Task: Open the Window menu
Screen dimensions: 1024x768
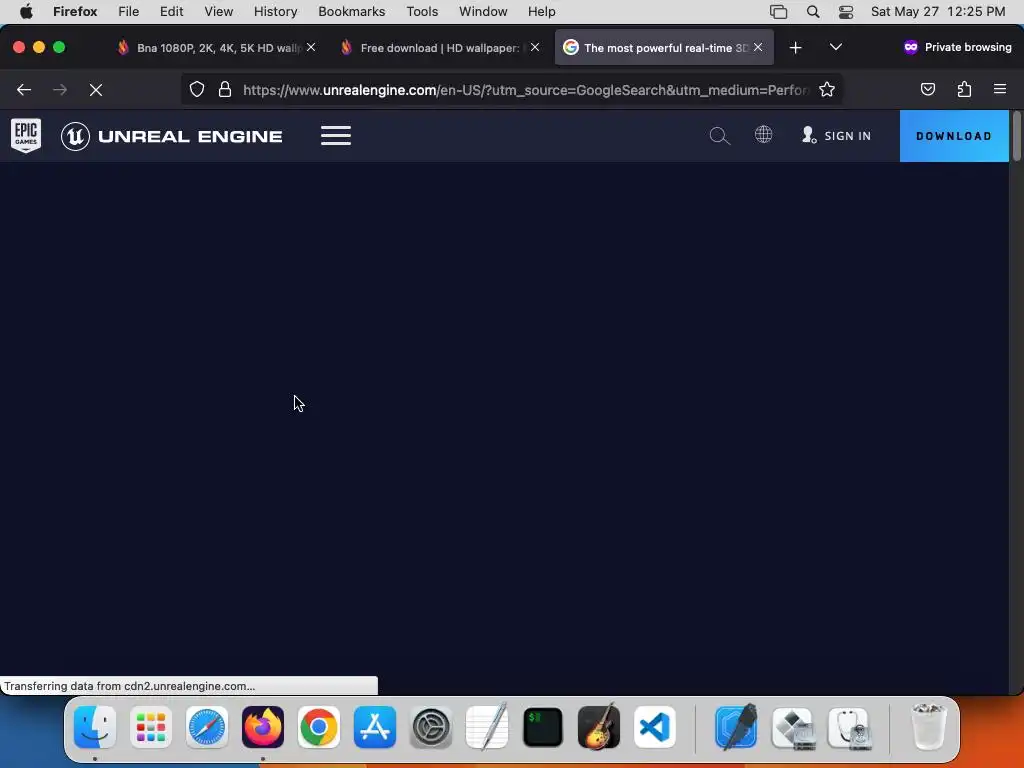Action: [483, 12]
